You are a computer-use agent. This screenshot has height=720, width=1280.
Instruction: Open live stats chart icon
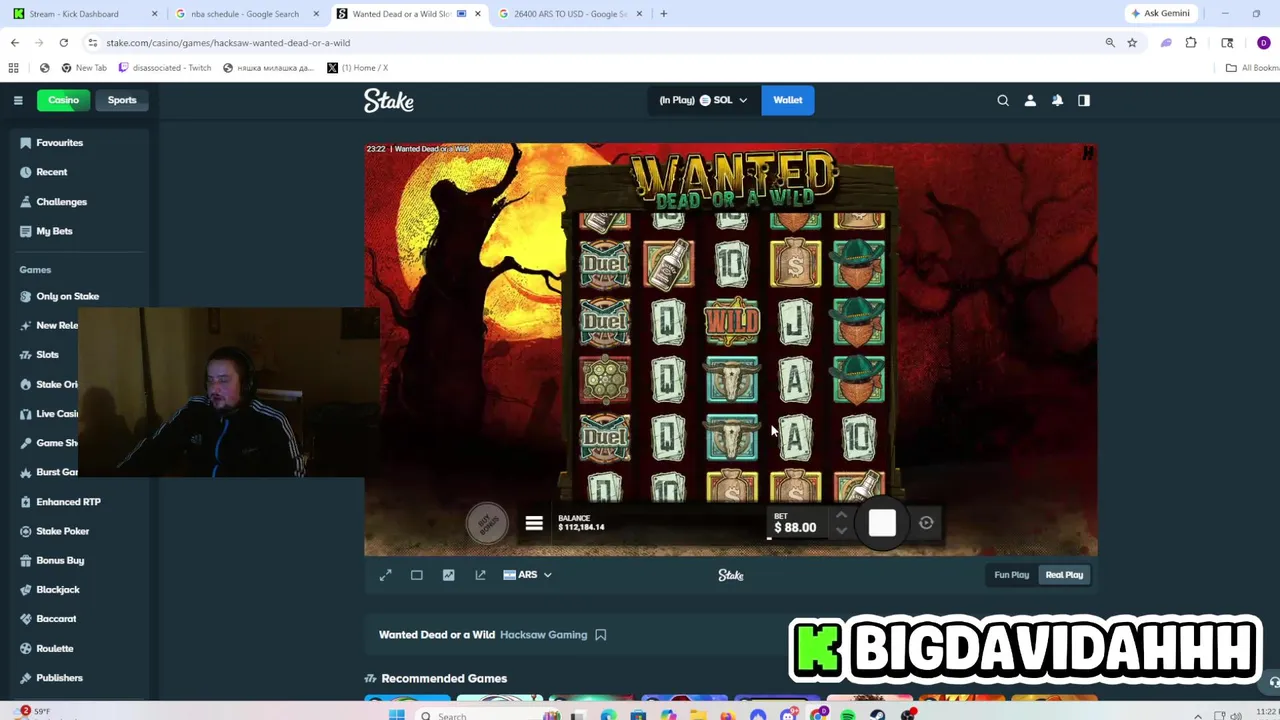coord(448,575)
